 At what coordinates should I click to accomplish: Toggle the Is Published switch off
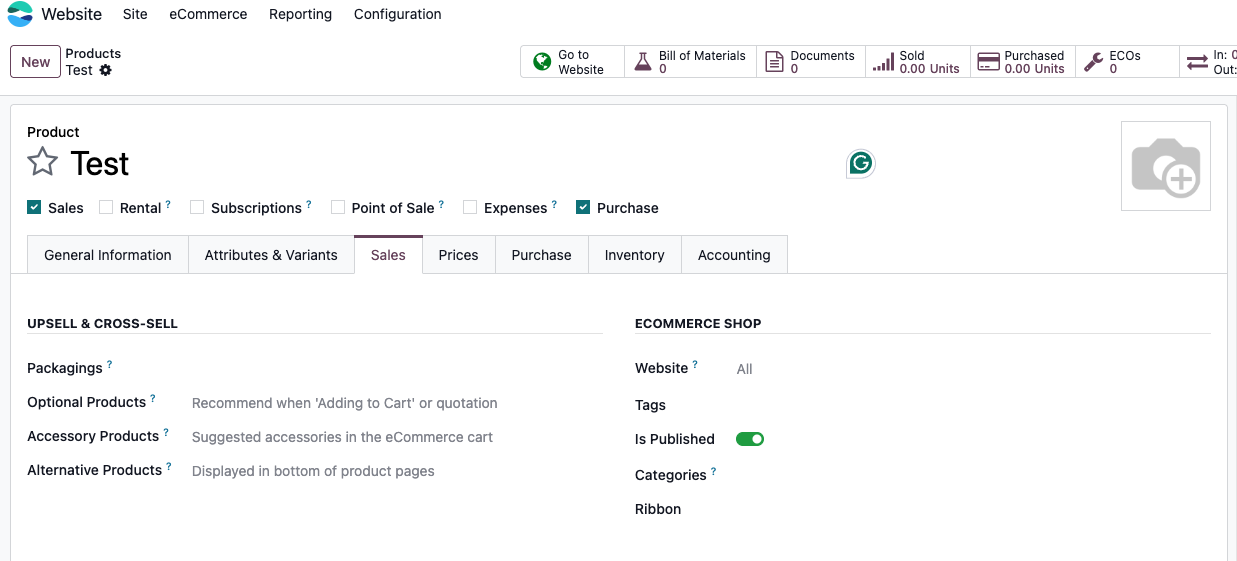(x=750, y=439)
